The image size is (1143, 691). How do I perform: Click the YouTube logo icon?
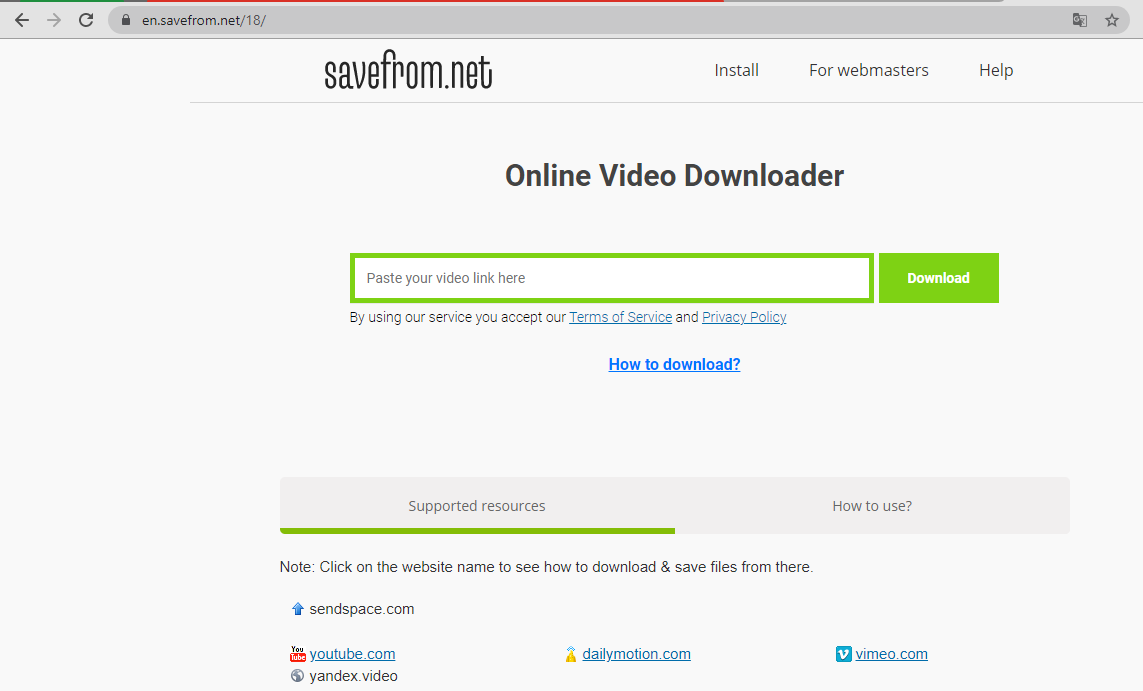pyautogui.click(x=297, y=654)
